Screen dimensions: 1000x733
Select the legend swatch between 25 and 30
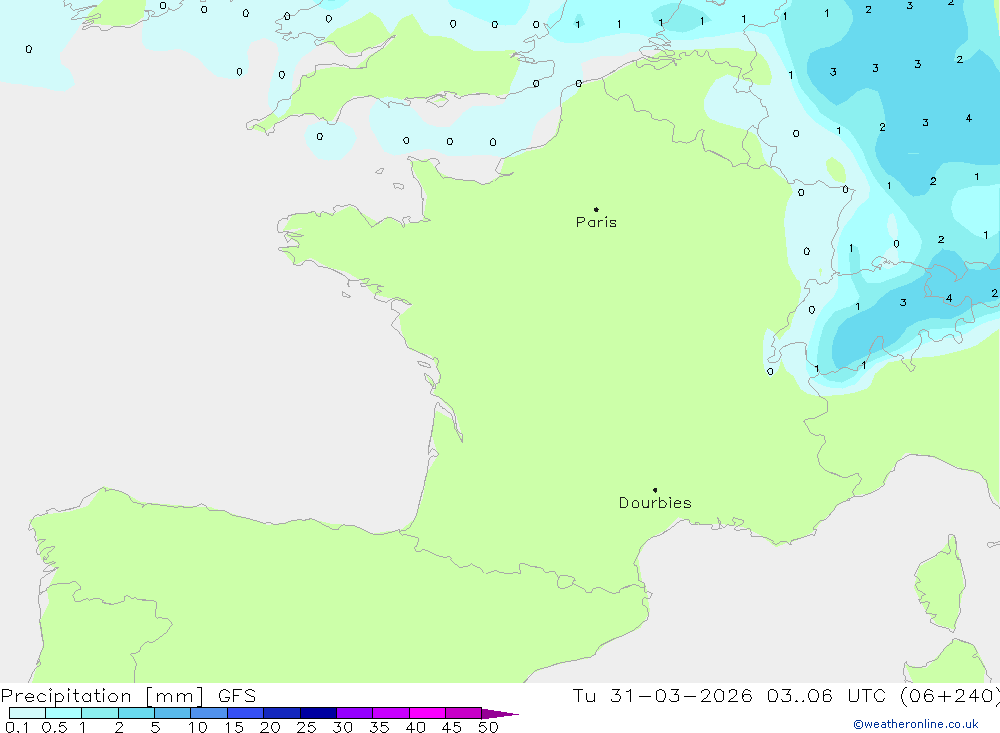pos(318,713)
